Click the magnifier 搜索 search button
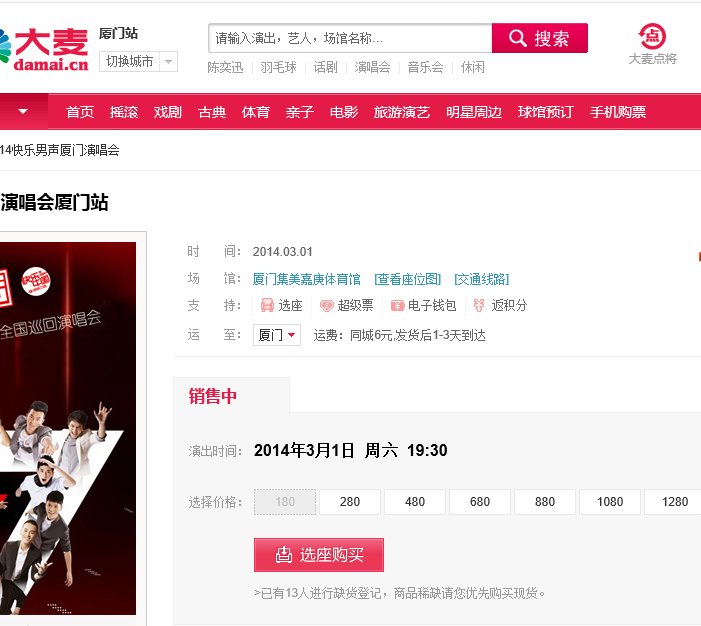701x626 pixels. 540,38
